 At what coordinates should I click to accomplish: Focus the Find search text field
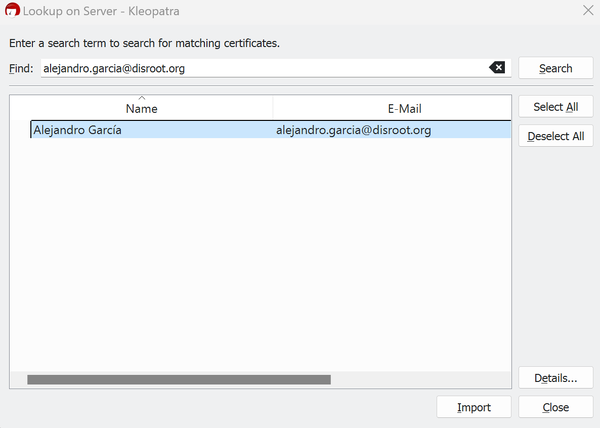(x=260, y=68)
